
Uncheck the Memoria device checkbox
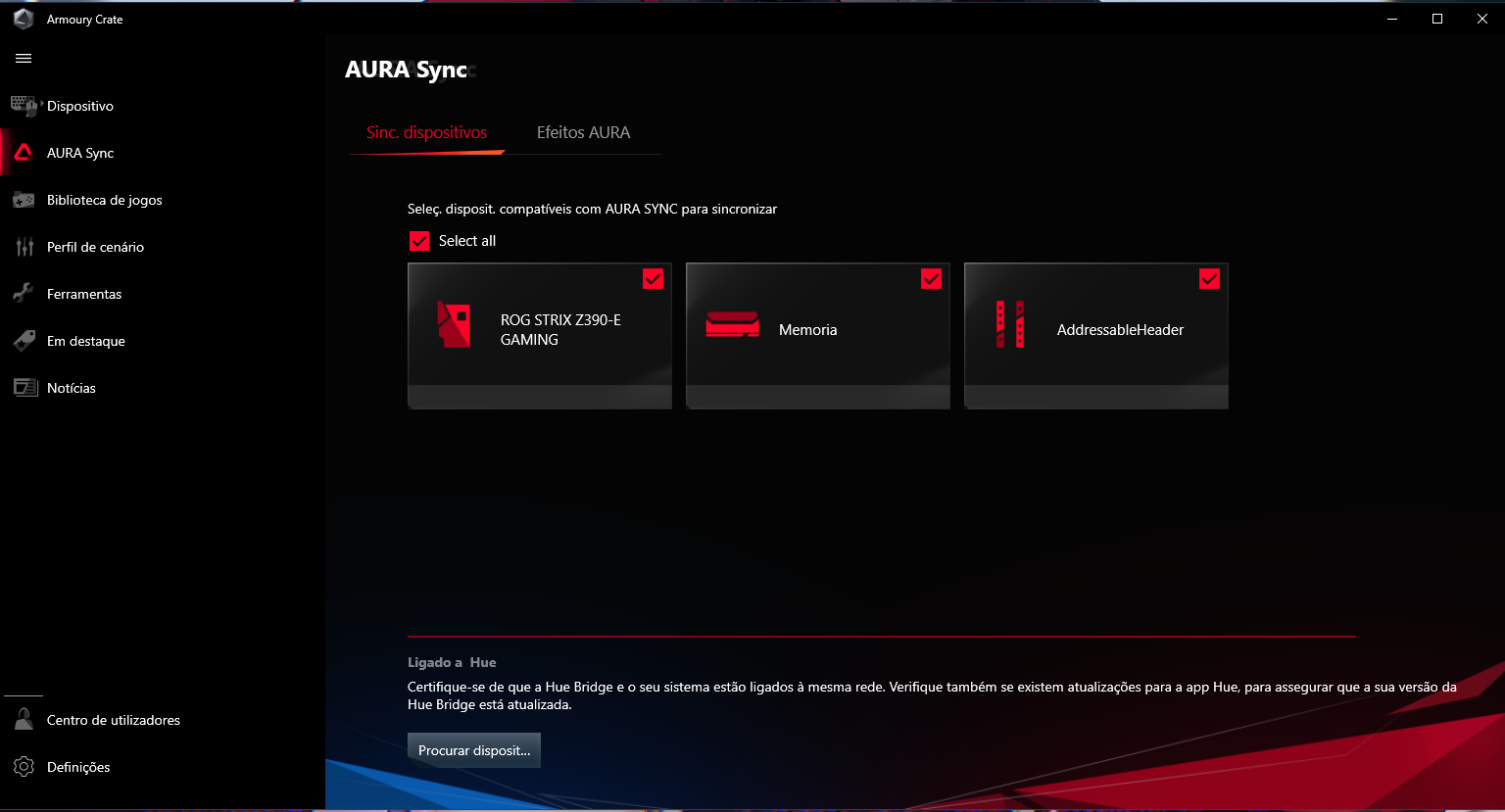click(932, 279)
